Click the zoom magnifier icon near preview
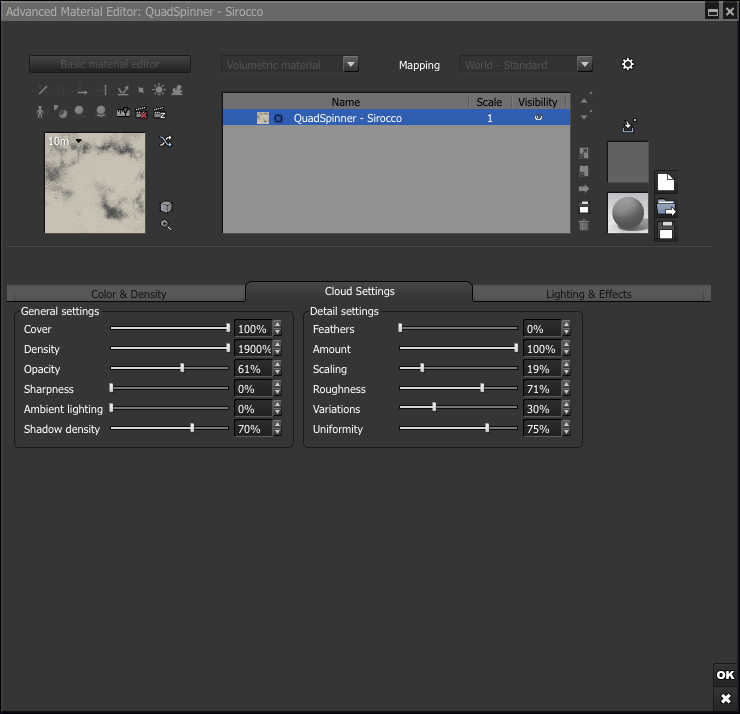The height and width of the screenshot is (714, 740). coord(166,225)
